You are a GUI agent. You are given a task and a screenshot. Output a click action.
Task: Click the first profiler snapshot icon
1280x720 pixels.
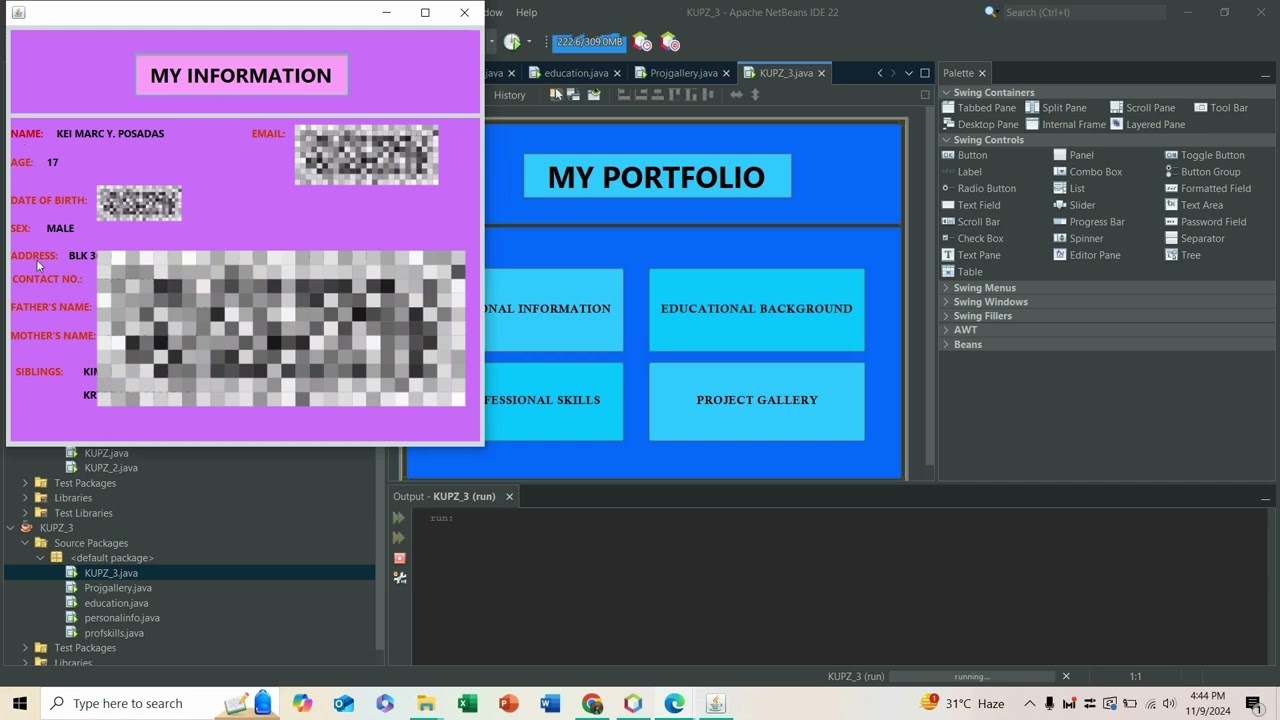click(642, 42)
